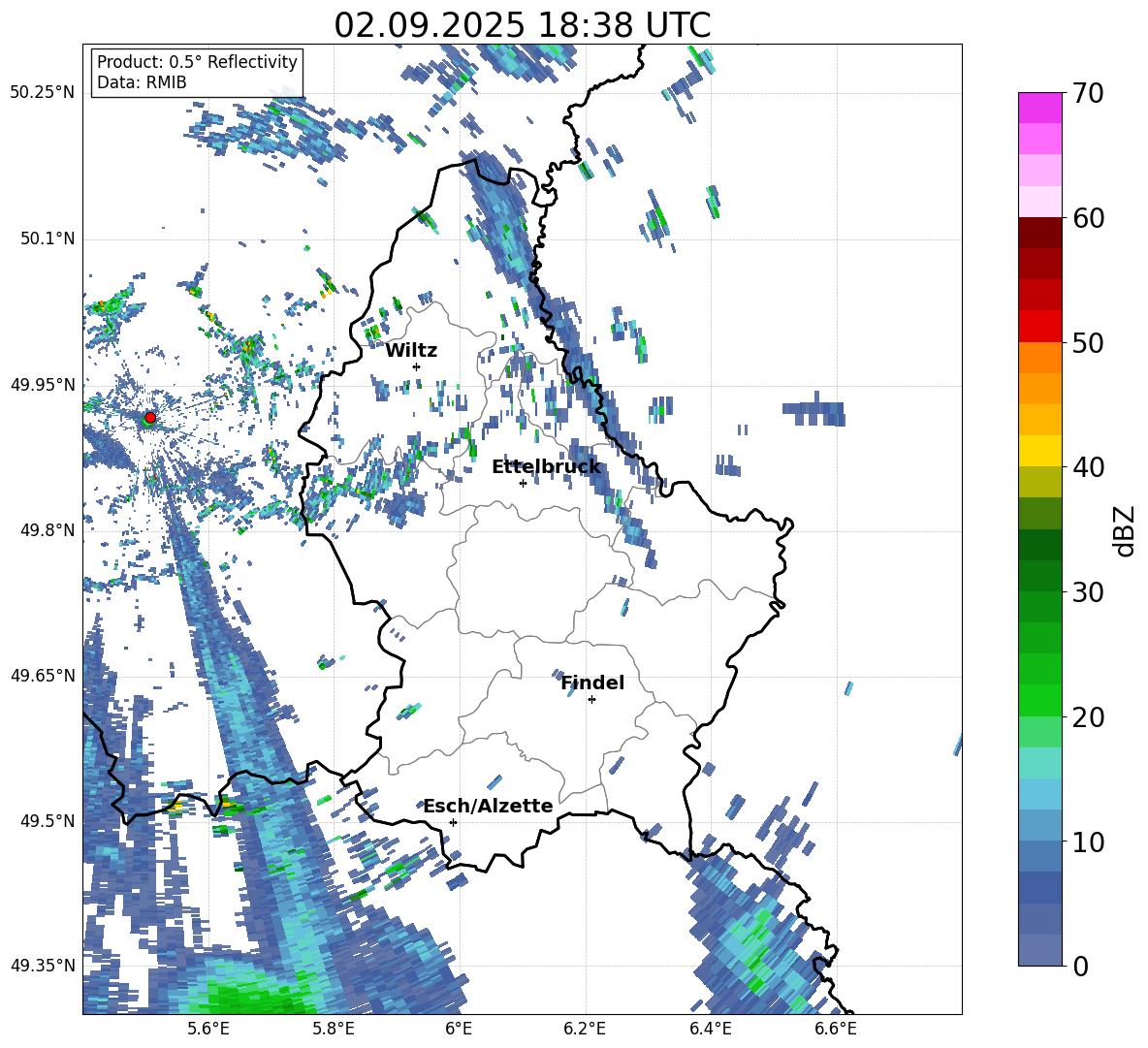Click the Findel city label
Viewport: 1148px width, 1048px height.
592,683
